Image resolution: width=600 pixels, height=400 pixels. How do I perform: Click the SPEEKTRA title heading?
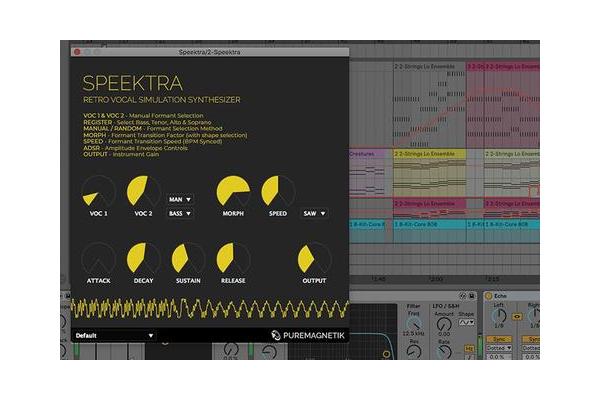[133, 83]
